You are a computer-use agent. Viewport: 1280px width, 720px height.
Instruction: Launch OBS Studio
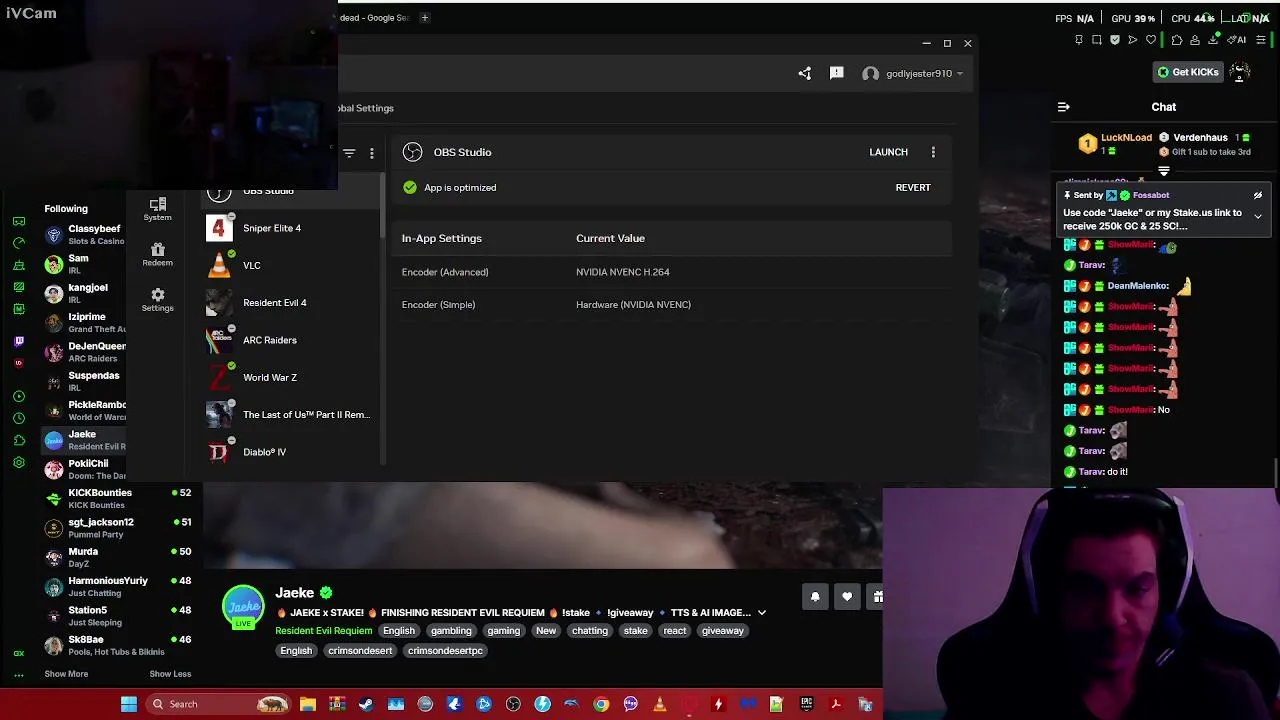click(888, 152)
